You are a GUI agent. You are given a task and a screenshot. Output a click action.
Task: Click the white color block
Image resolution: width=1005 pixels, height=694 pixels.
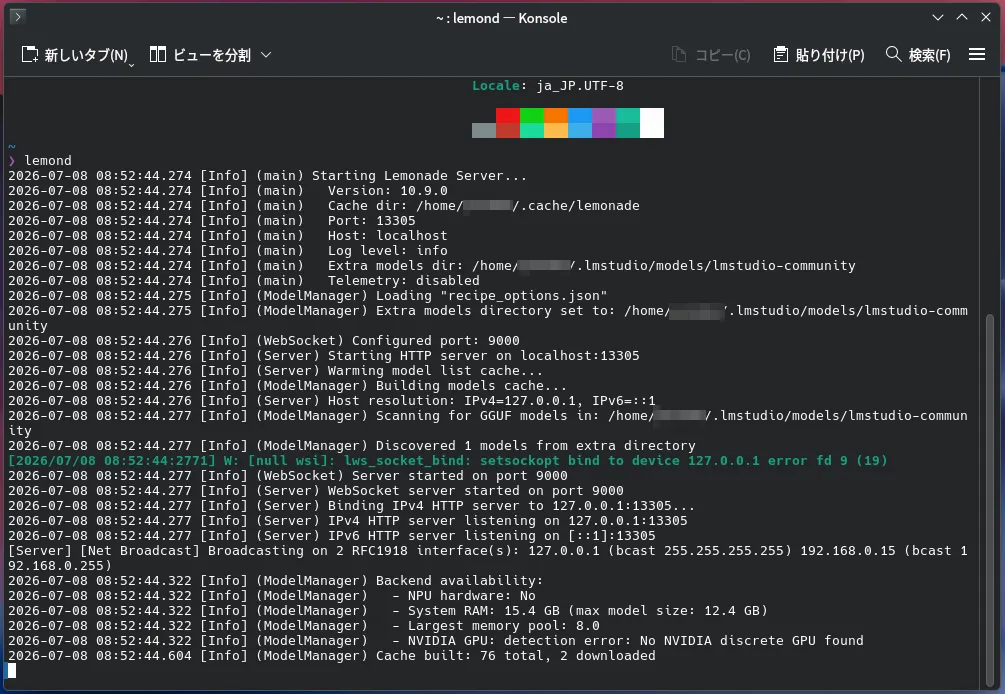tap(652, 123)
